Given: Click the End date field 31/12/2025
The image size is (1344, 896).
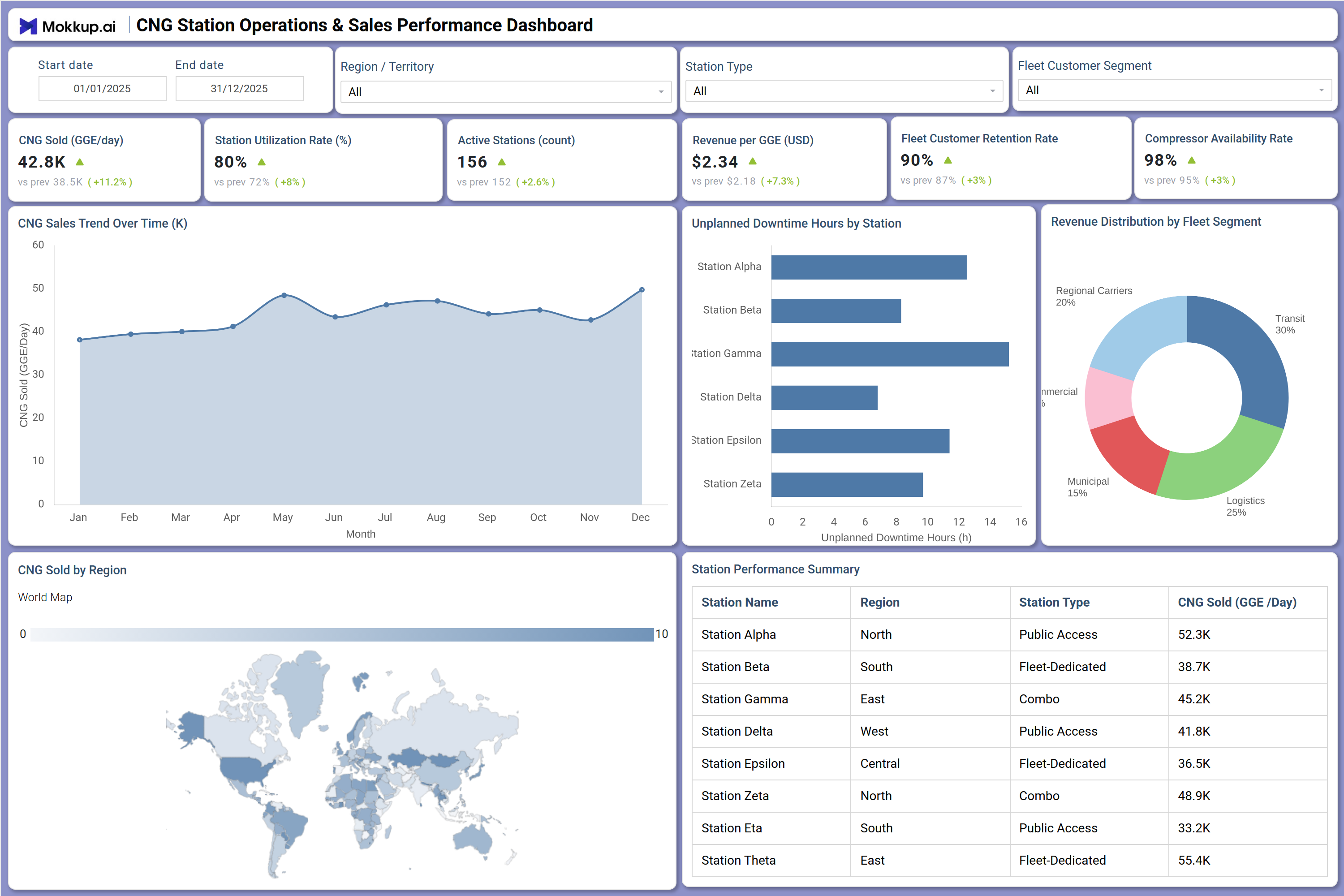Looking at the screenshot, I should [x=239, y=89].
